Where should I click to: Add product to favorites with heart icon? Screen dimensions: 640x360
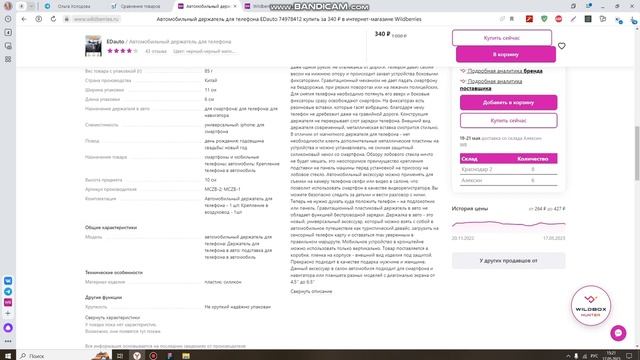coord(562,46)
